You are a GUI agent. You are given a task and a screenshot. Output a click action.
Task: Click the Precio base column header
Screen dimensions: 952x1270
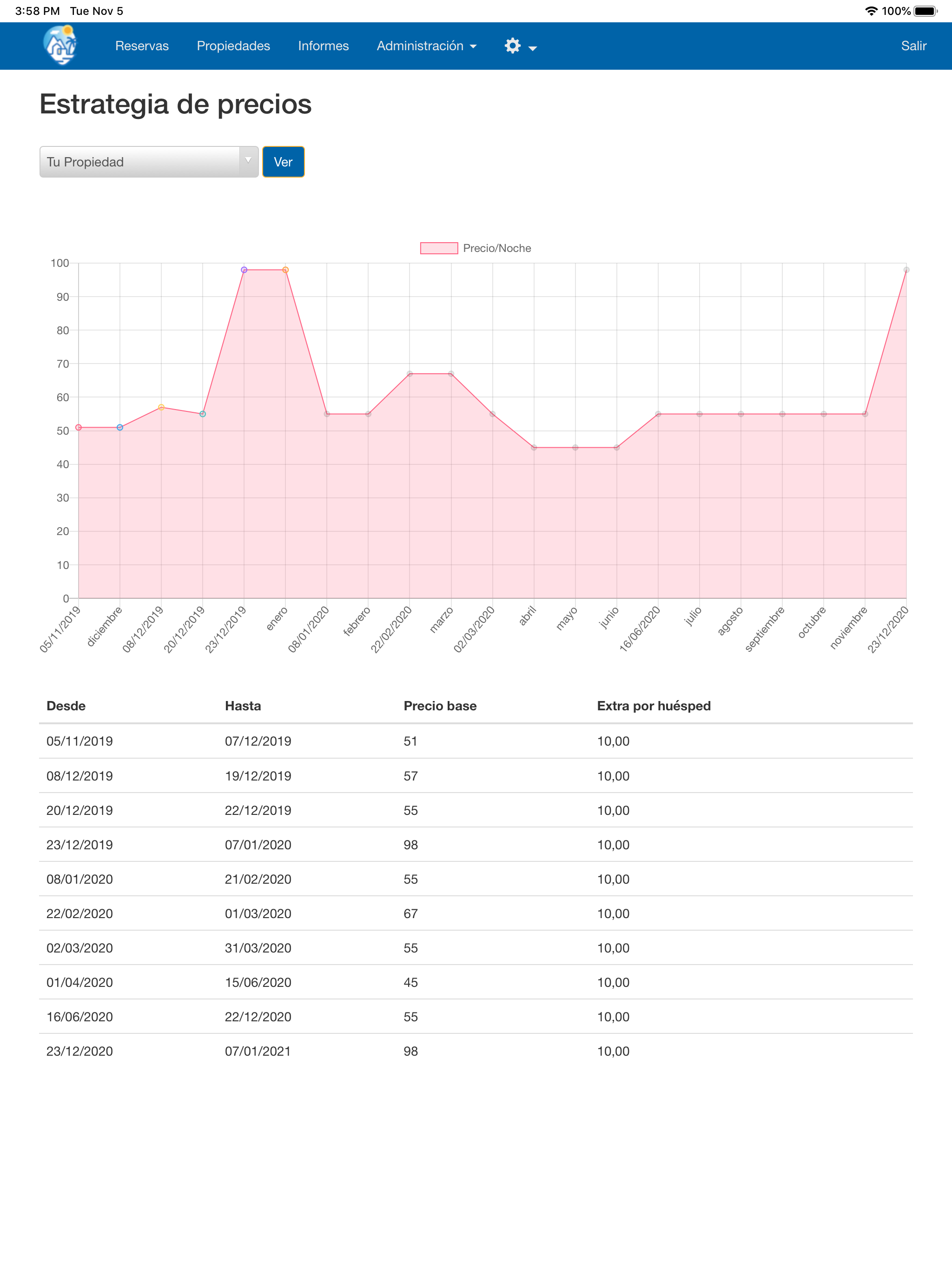[440, 706]
